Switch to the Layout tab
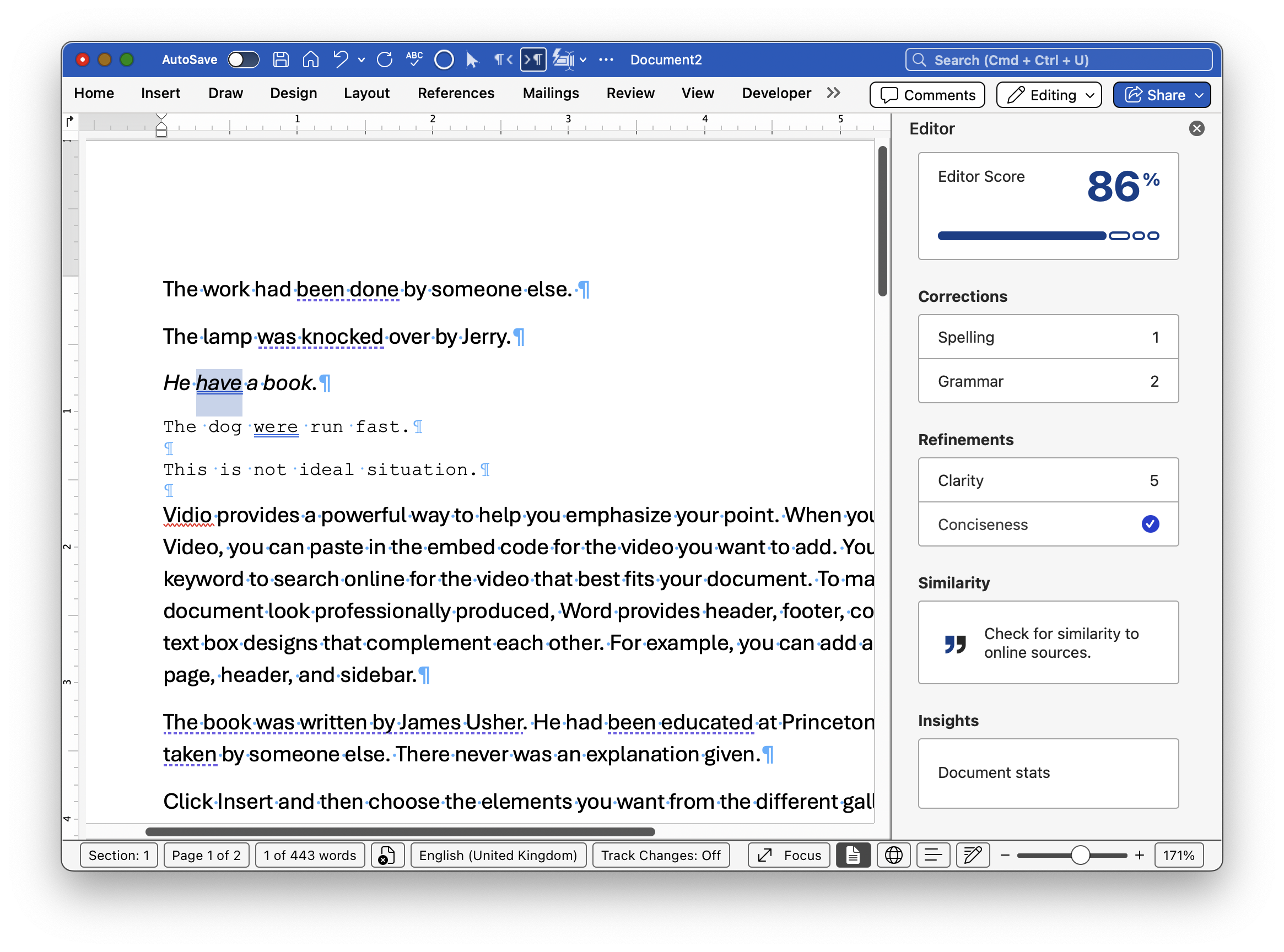Viewport: 1284px width, 952px height. (366, 93)
